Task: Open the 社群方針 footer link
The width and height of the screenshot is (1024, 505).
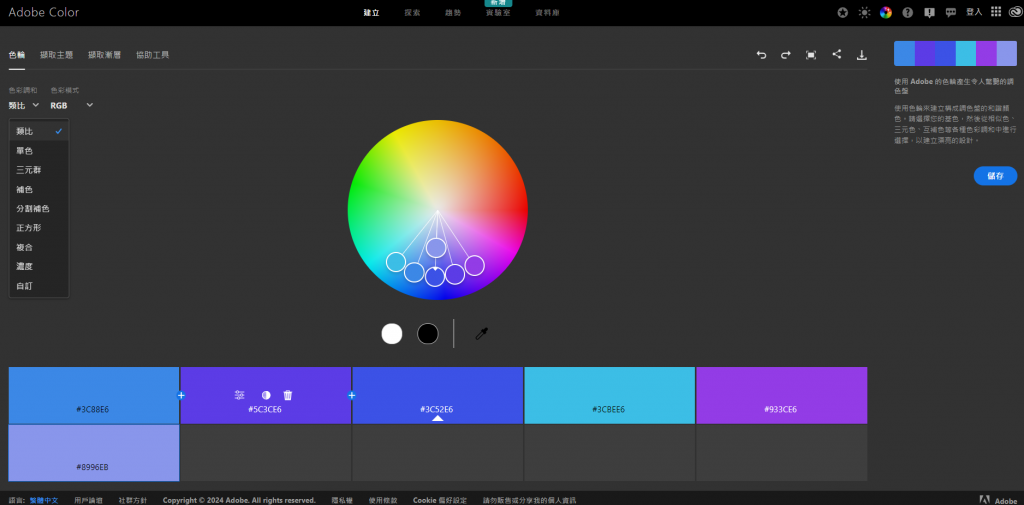Action: coord(133,500)
